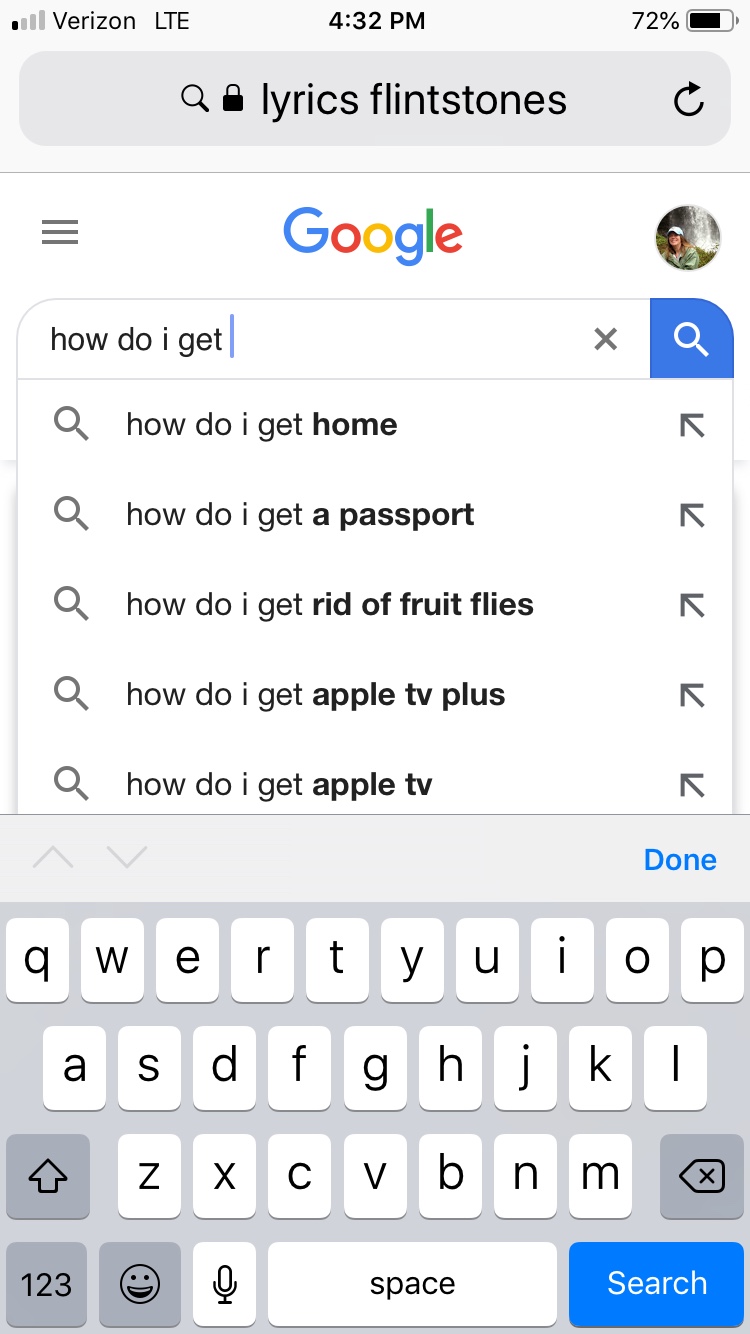
Task: Choose 'how do i get apple tv' suggestion
Action: (279, 785)
